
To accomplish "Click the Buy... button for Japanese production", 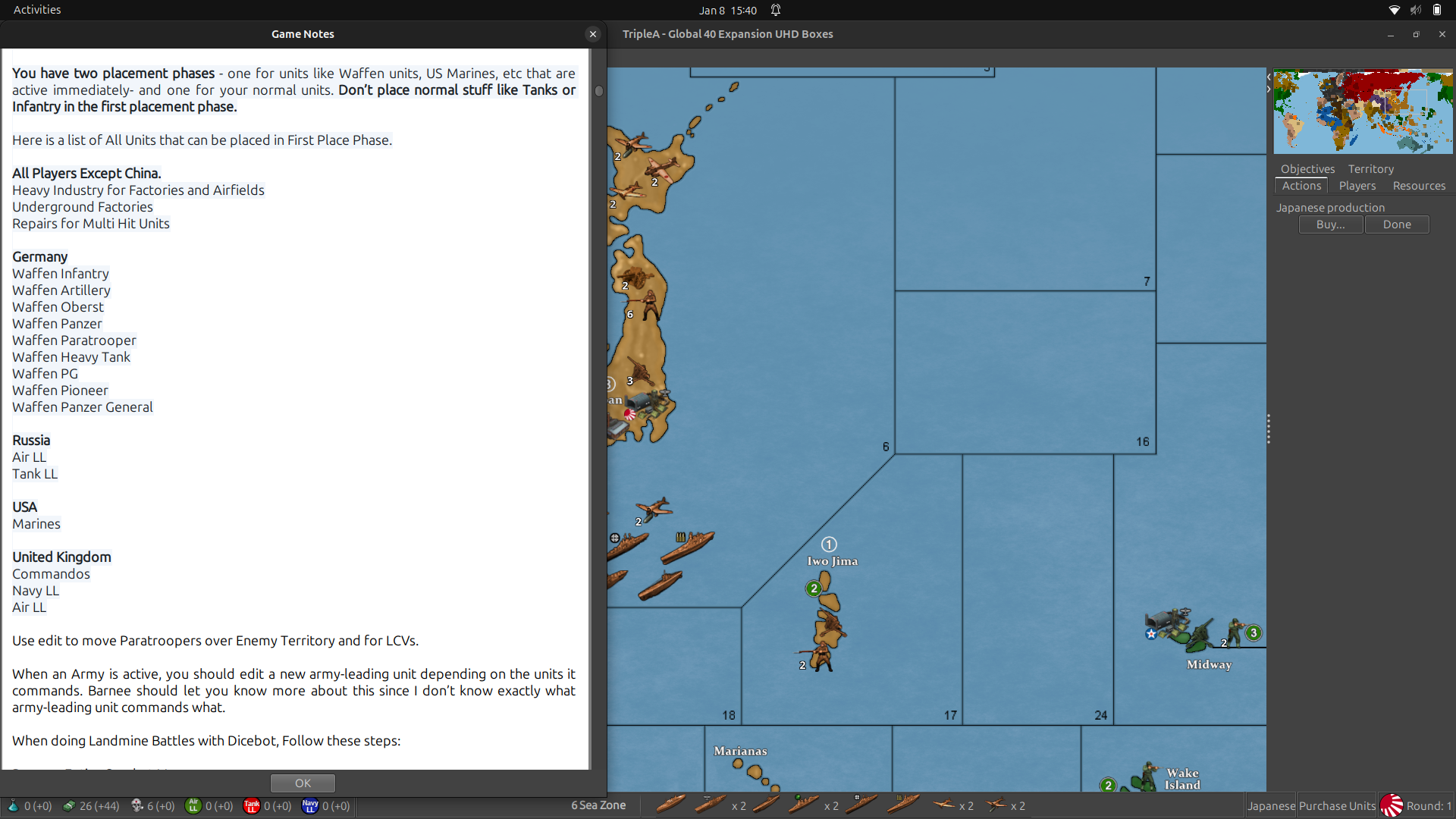I will click(1330, 224).
